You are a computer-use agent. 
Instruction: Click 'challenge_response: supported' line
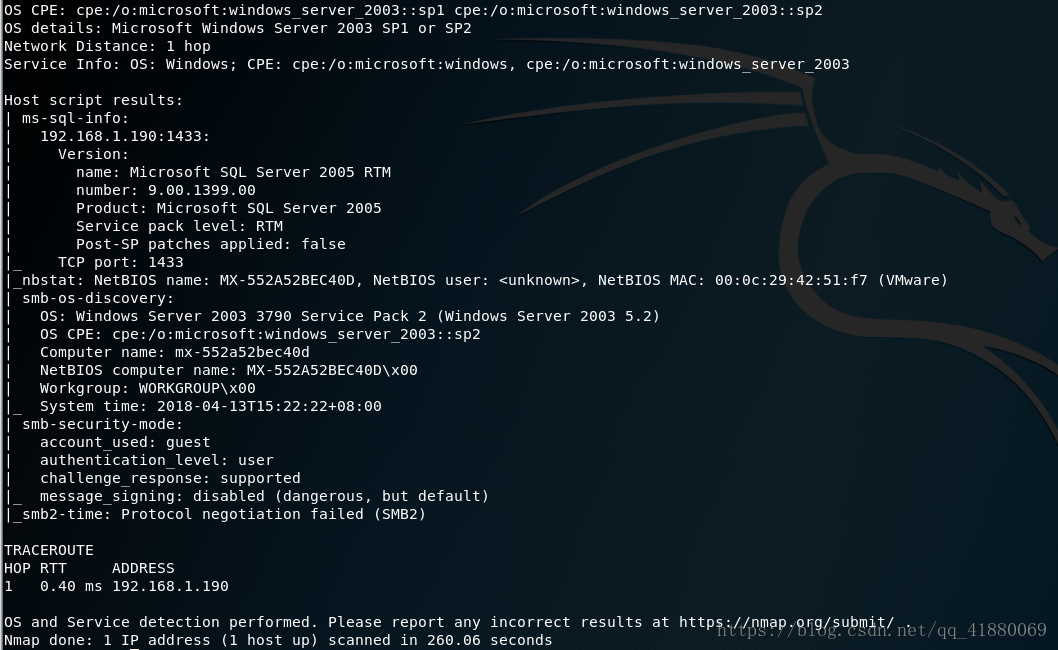tap(170, 478)
